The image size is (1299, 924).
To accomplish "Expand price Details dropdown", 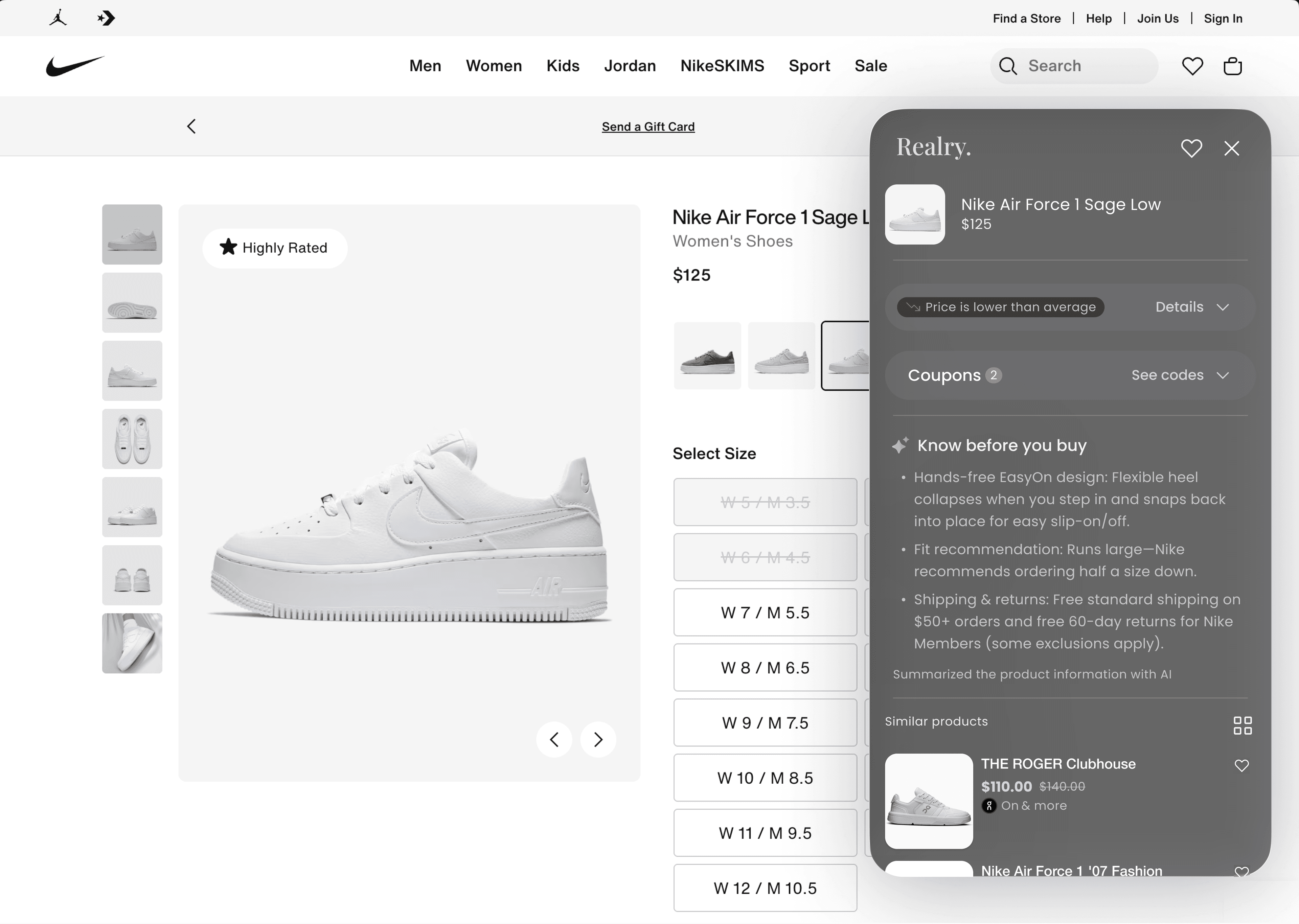I will [1192, 307].
